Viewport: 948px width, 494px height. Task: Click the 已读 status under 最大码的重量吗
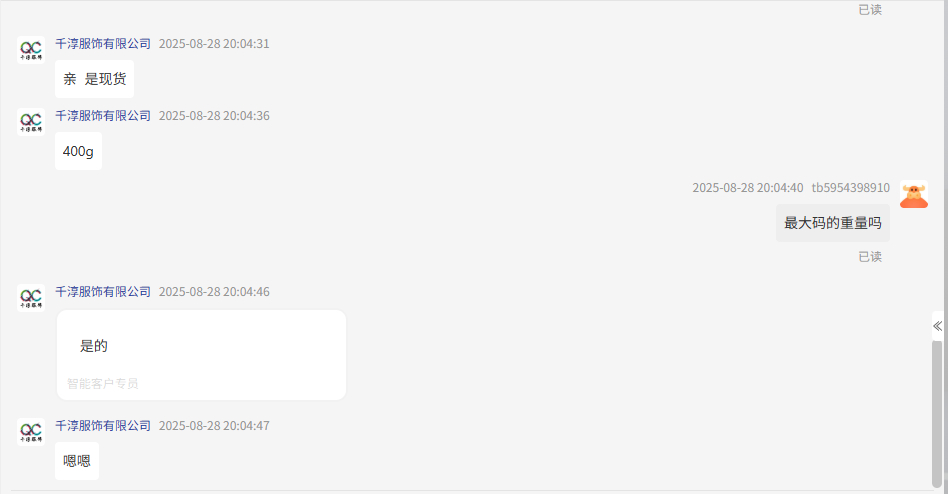tap(870, 257)
